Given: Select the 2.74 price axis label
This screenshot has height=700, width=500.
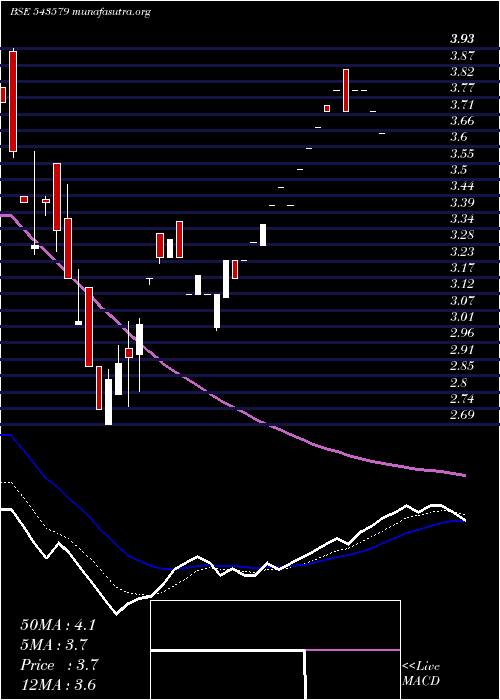Looking at the screenshot, I should 462,399.
